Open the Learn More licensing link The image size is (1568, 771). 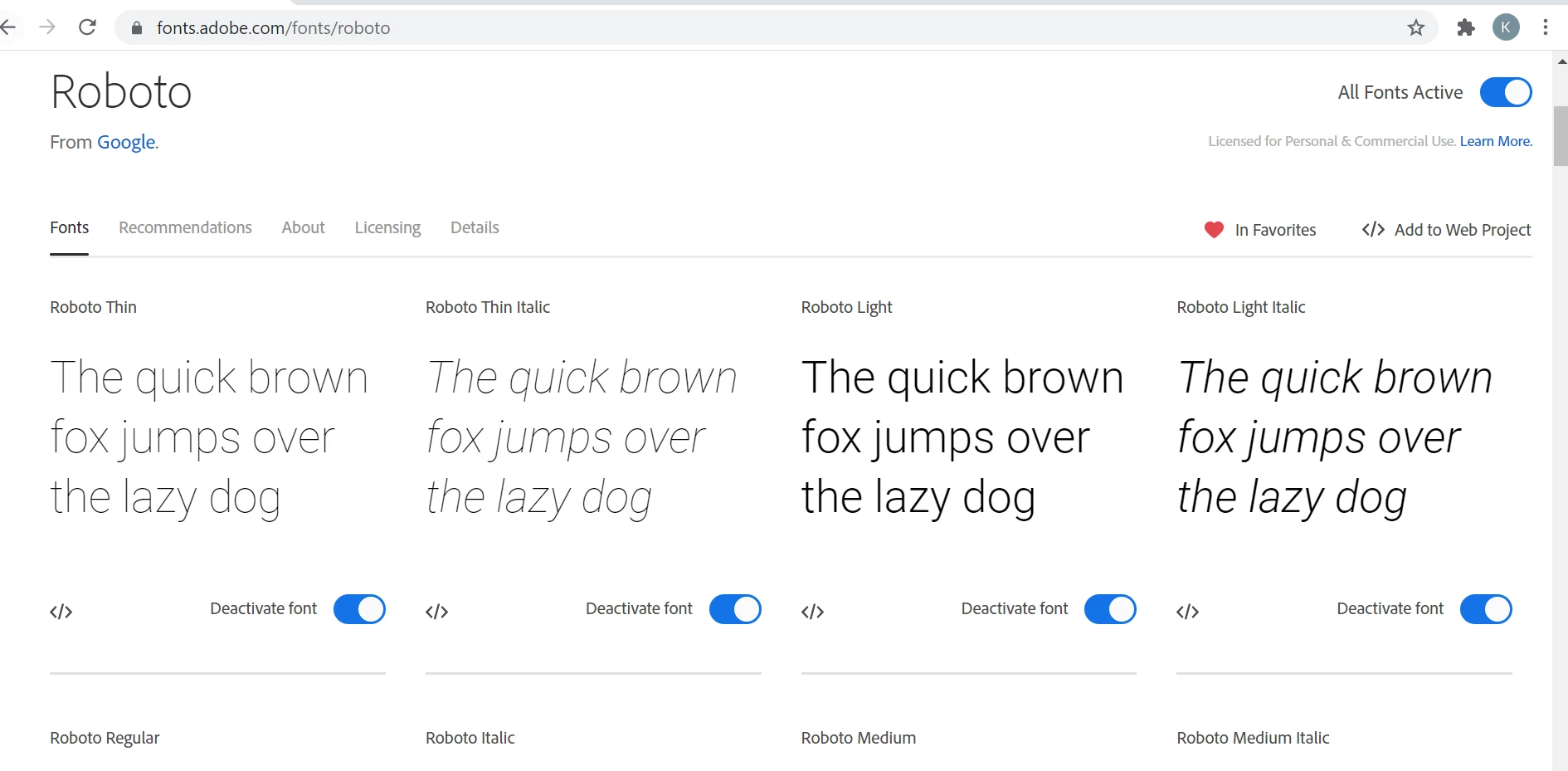(x=1496, y=141)
